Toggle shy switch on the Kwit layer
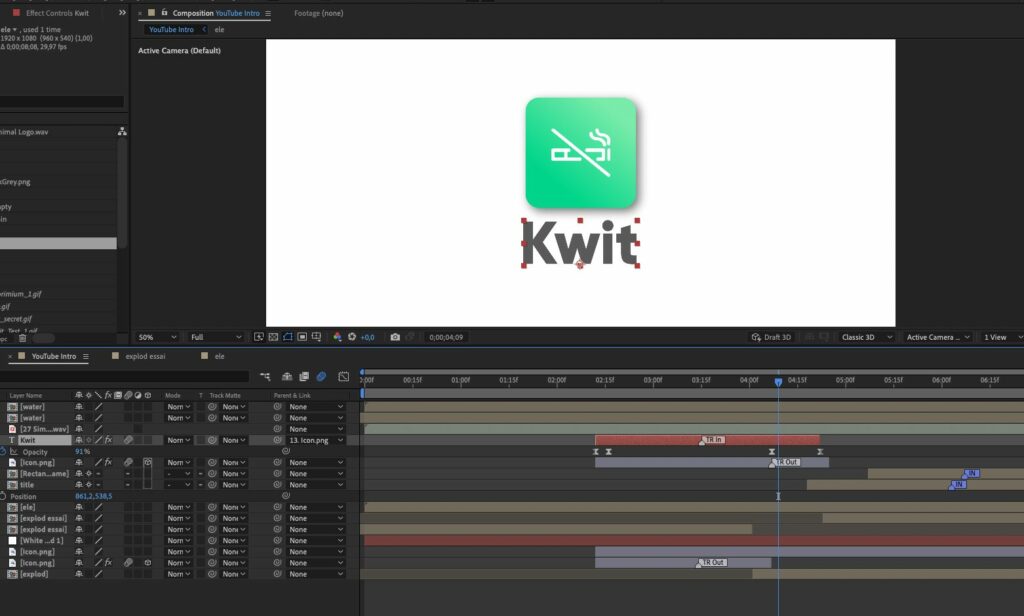 pos(79,440)
